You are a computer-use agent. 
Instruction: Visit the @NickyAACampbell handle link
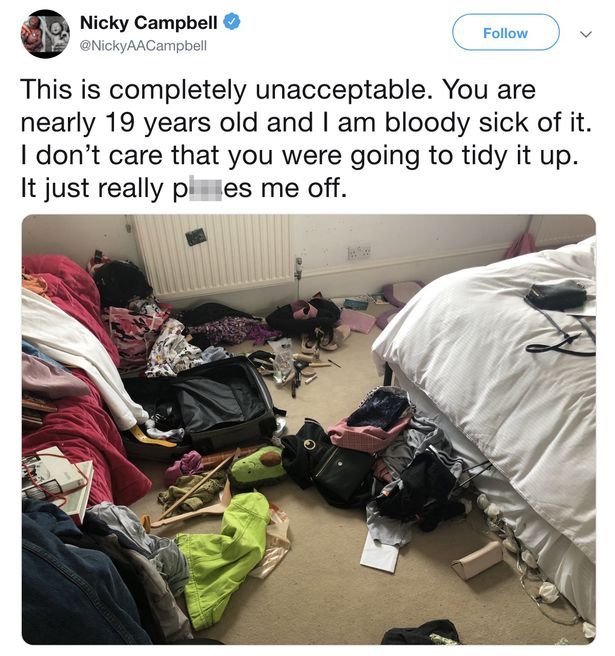point(143,46)
